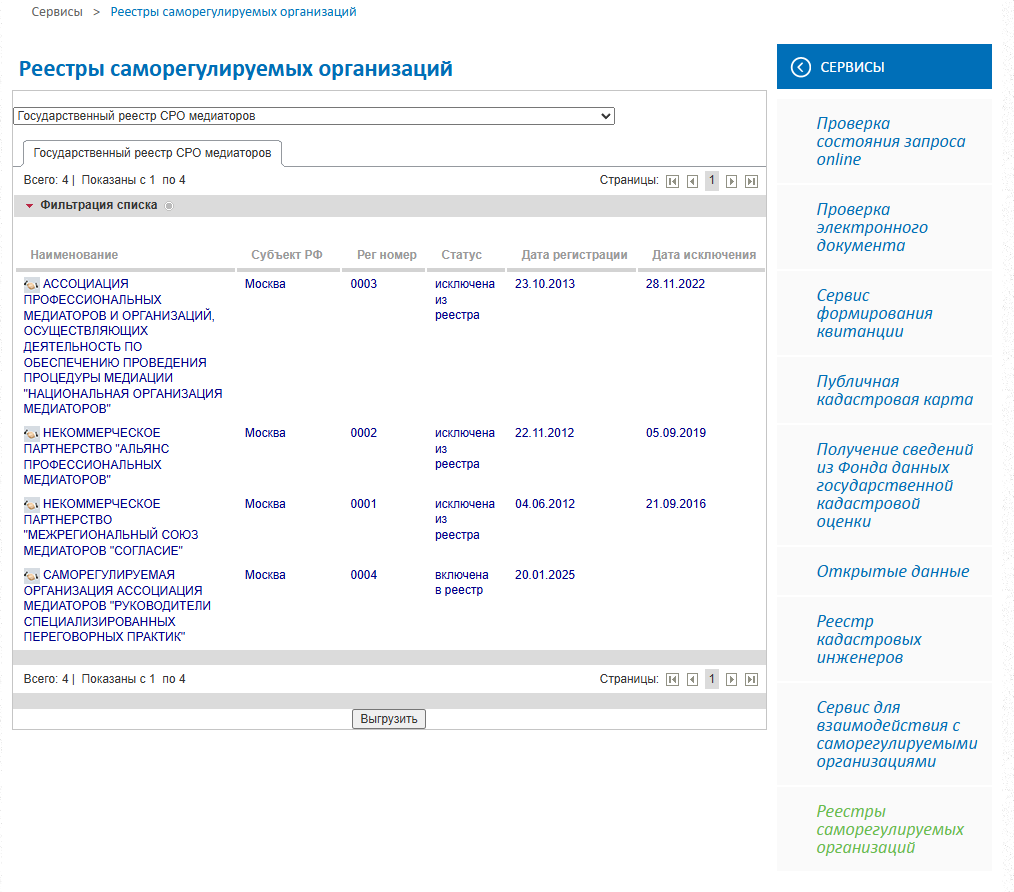The height and width of the screenshot is (892, 1014).
Task: Open Реестры саморегулируемых организаций breadcrumb link
Action: pos(233,12)
